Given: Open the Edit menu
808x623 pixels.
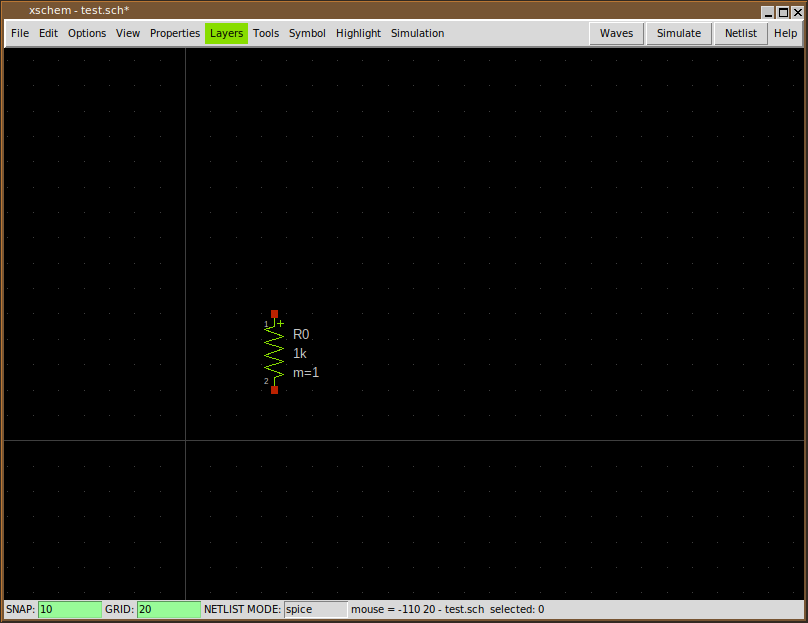Looking at the screenshot, I should [x=48, y=33].
